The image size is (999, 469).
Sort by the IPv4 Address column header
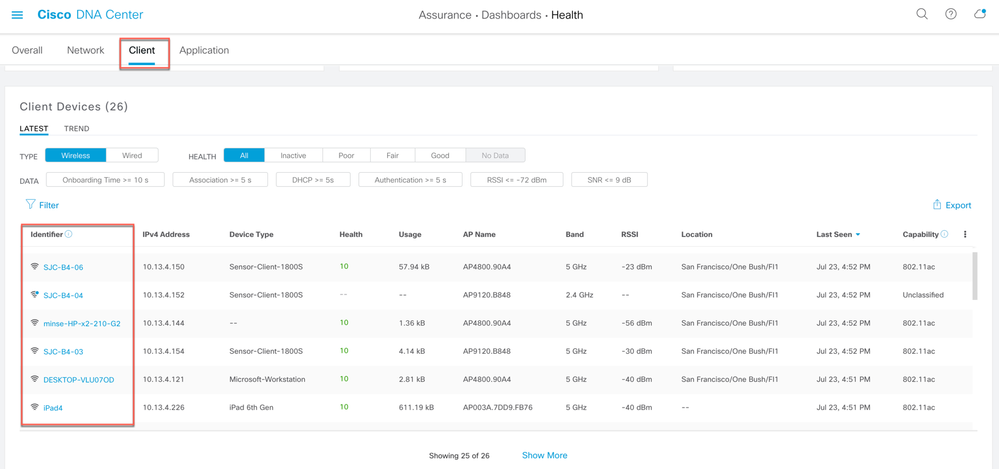tap(166, 234)
